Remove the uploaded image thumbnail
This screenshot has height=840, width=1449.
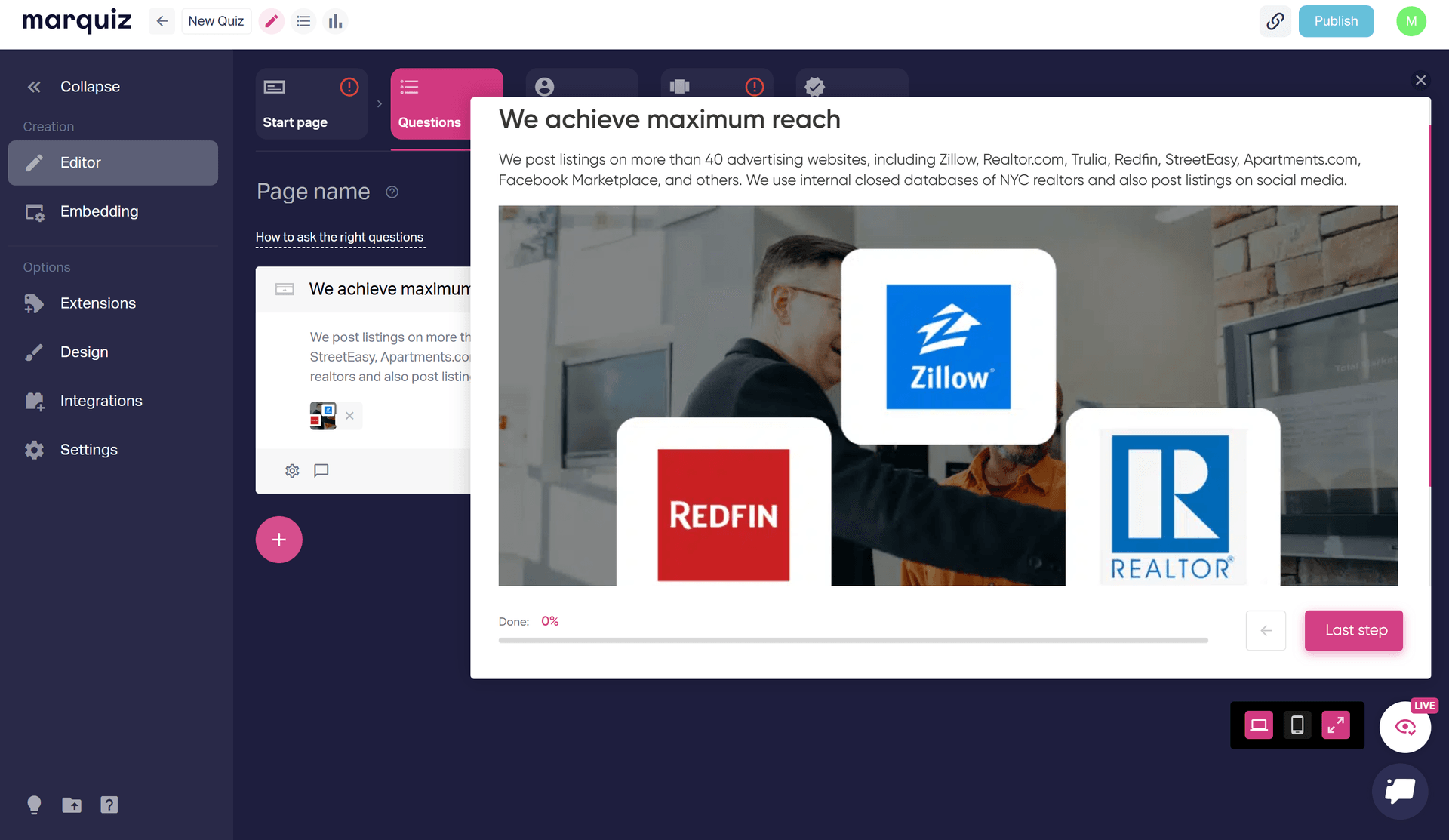tap(349, 415)
